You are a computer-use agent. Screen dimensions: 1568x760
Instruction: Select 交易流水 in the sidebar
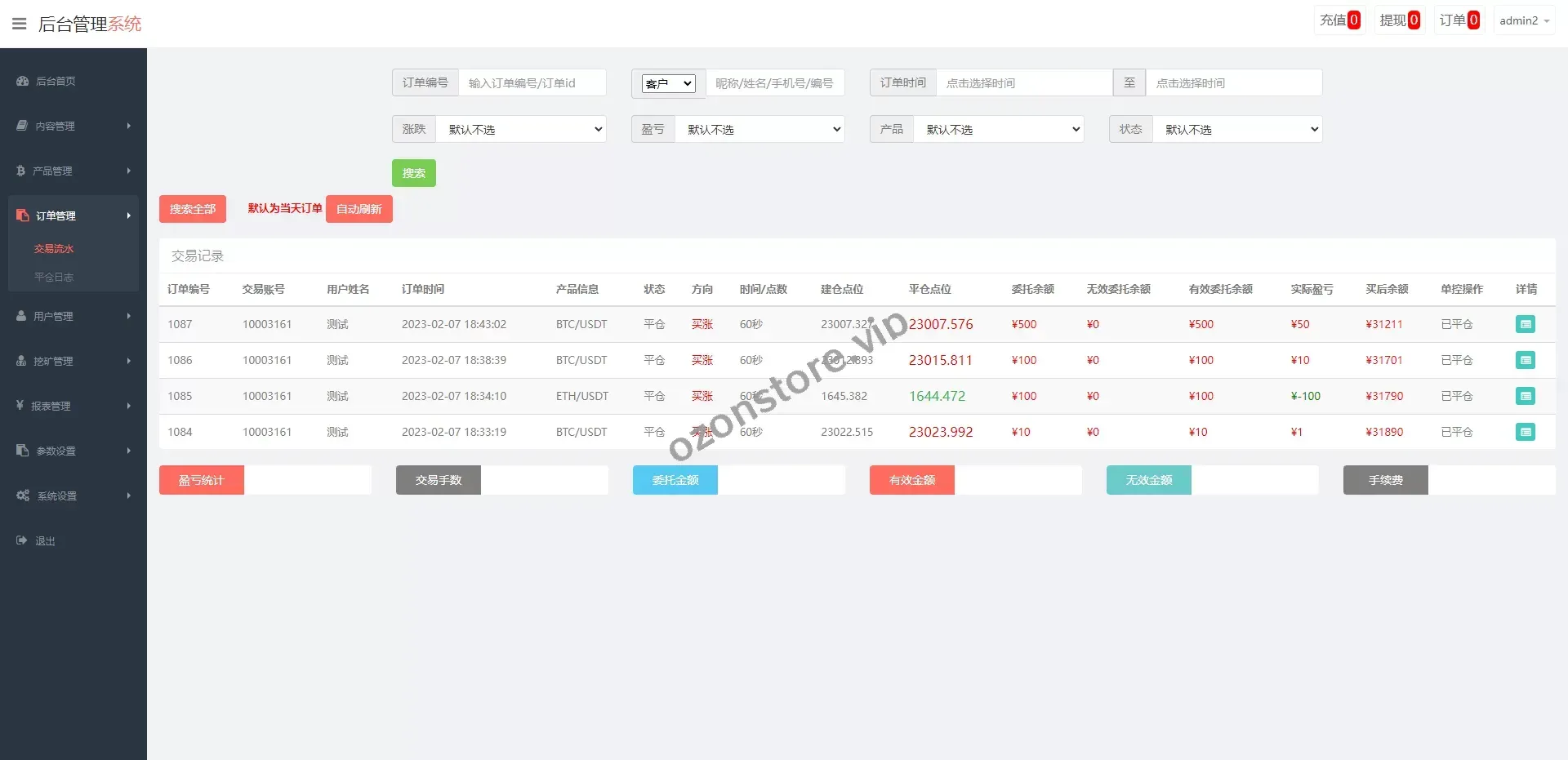pyautogui.click(x=54, y=249)
